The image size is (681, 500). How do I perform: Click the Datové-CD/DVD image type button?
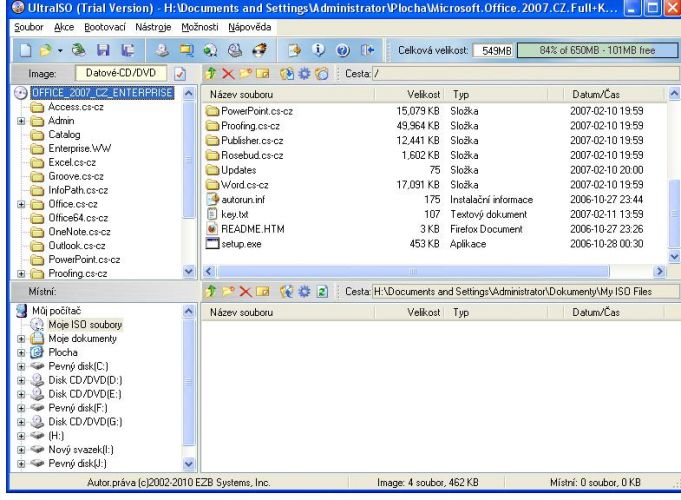coord(121,73)
